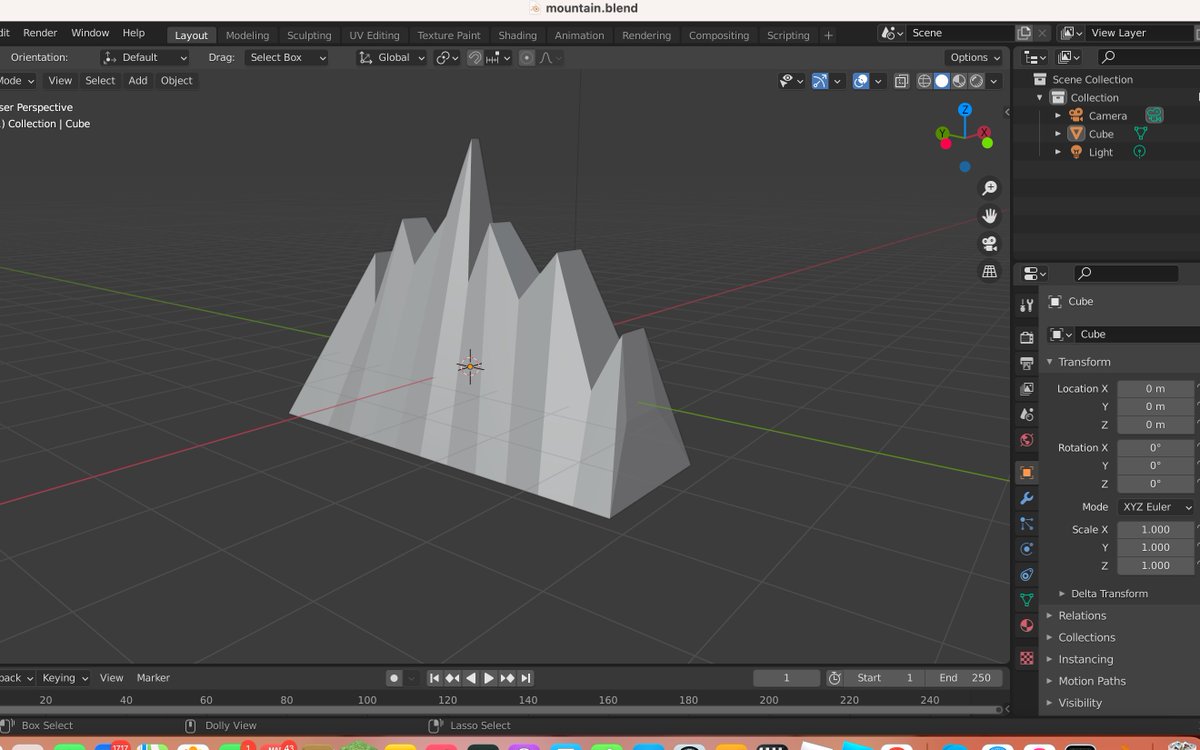Open the Tool properties tab (wrench-screwdriver icon)

(1026, 305)
